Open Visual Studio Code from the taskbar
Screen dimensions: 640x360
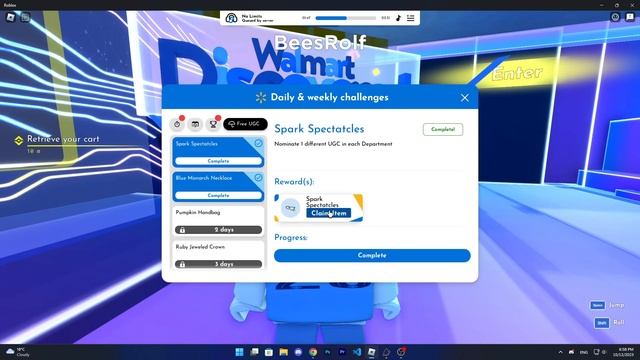(357, 352)
